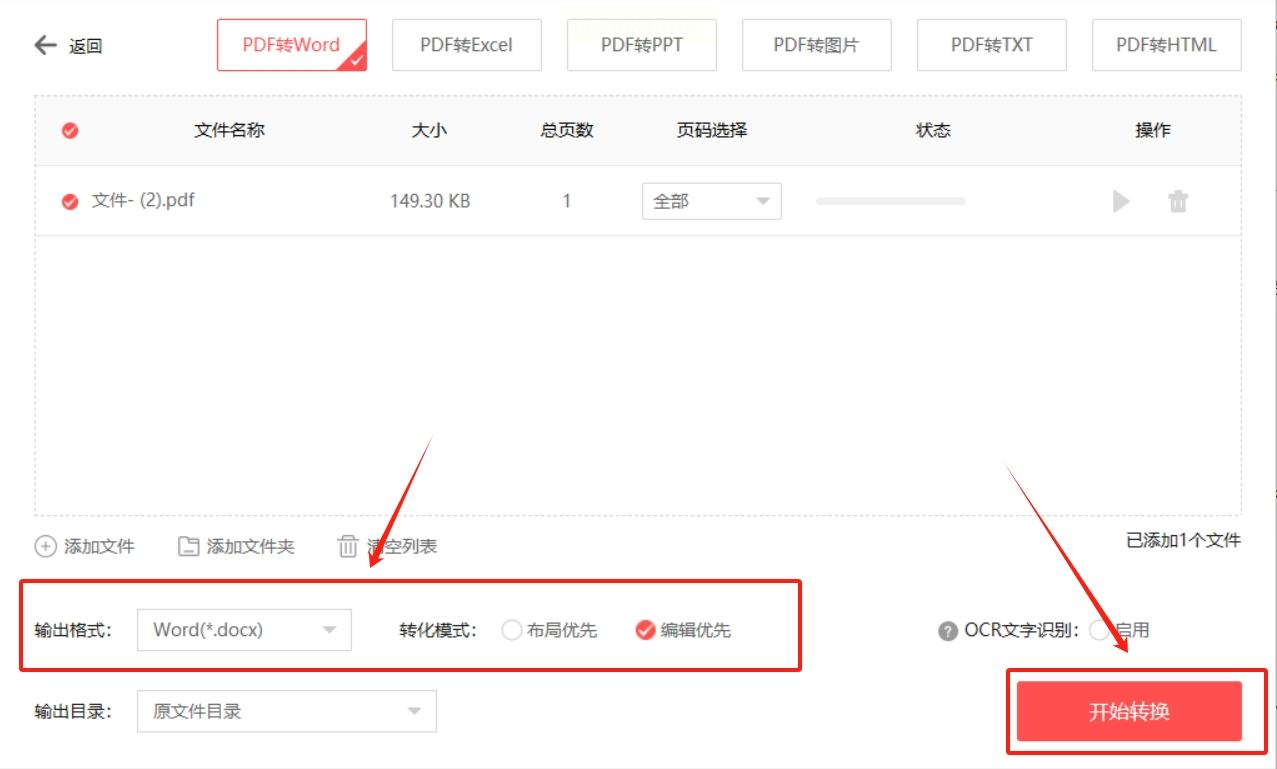
Task: Click the 操作 column header
Action: click(1153, 130)
